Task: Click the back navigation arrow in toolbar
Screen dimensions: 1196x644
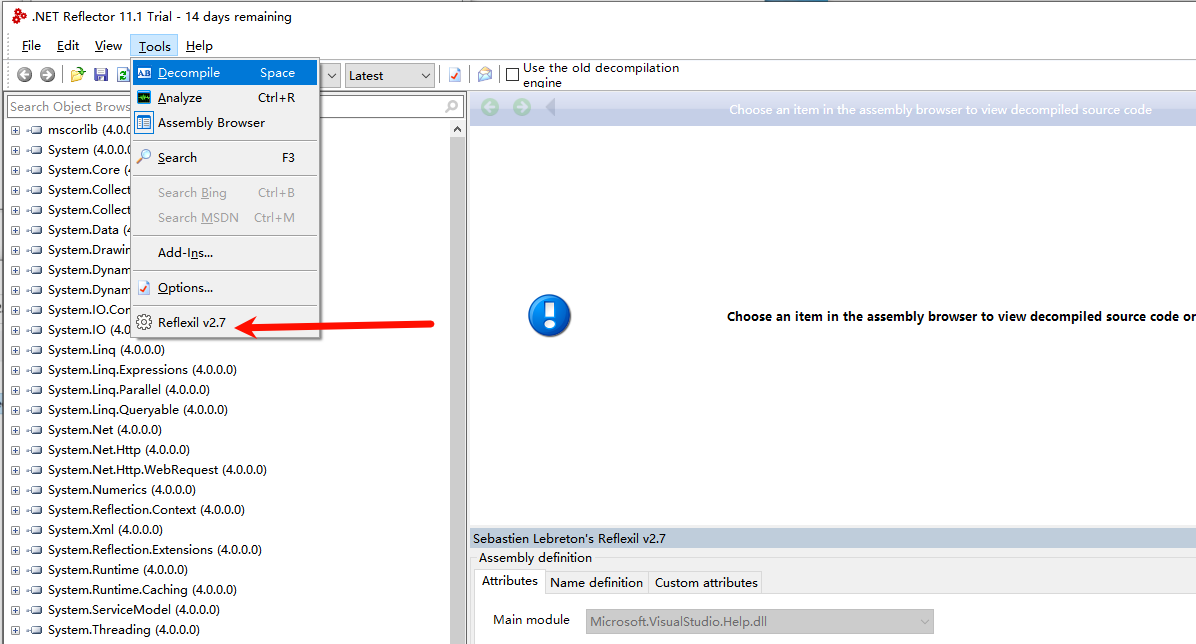Action: point(24,75)
